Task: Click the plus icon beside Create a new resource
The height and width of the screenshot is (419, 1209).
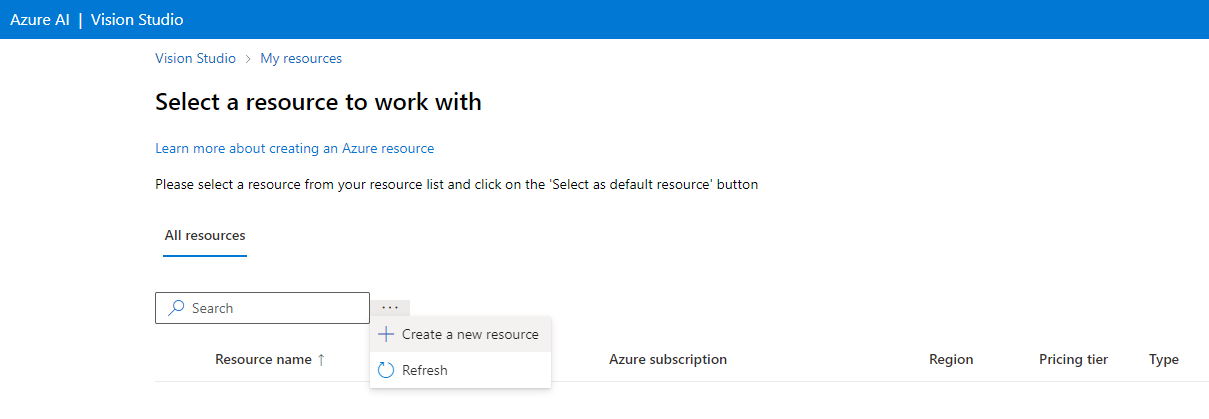Action: (386, 334)
